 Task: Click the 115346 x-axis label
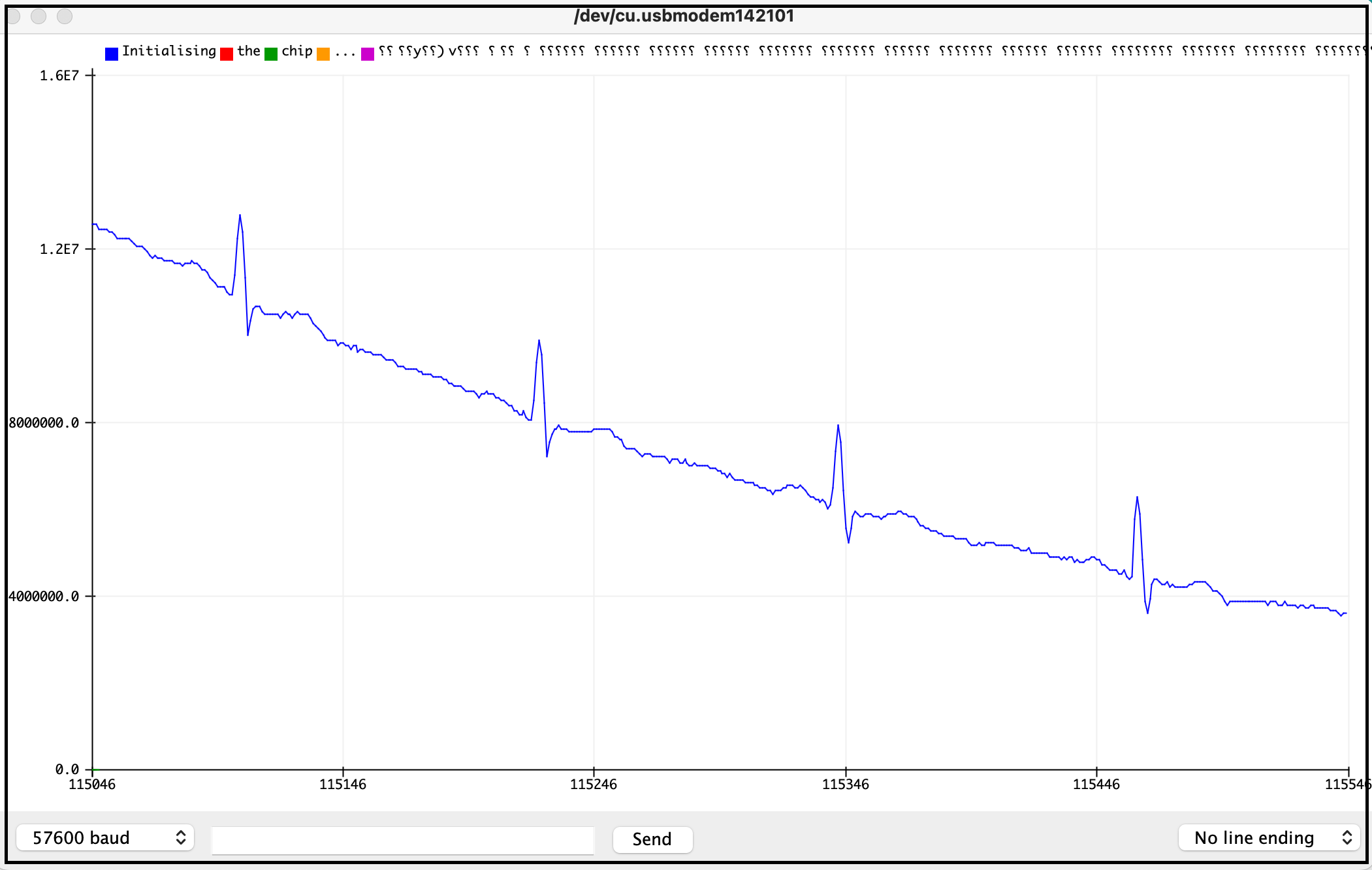point(846,785)
